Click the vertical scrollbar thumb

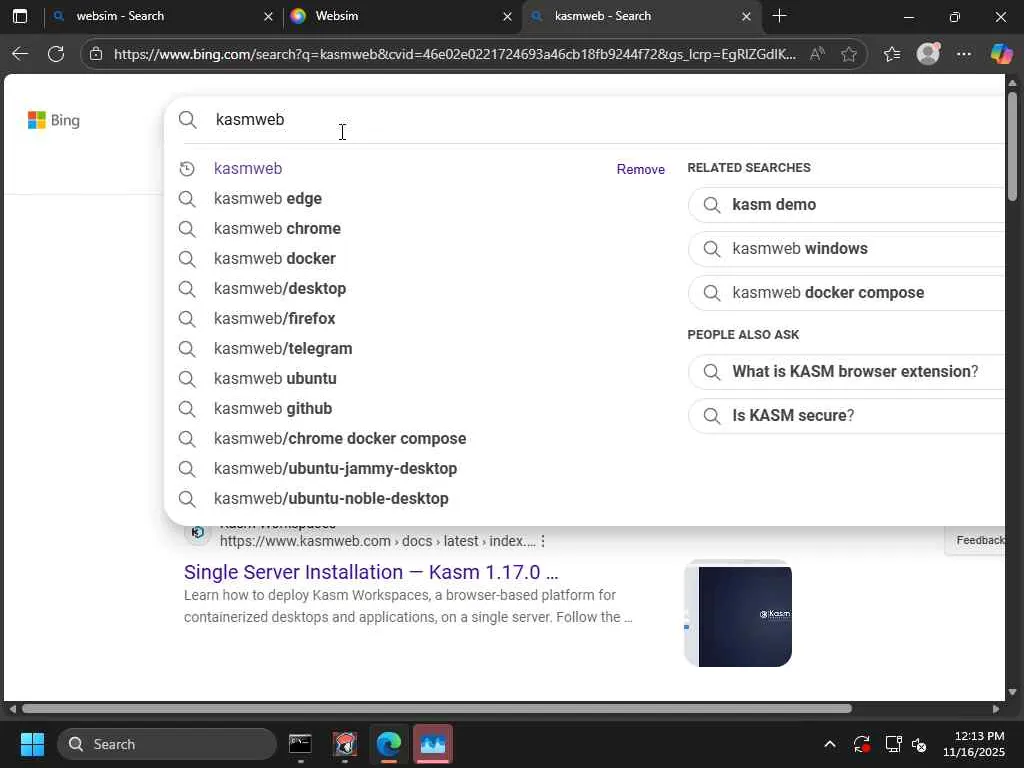[x=1012, y=146]
